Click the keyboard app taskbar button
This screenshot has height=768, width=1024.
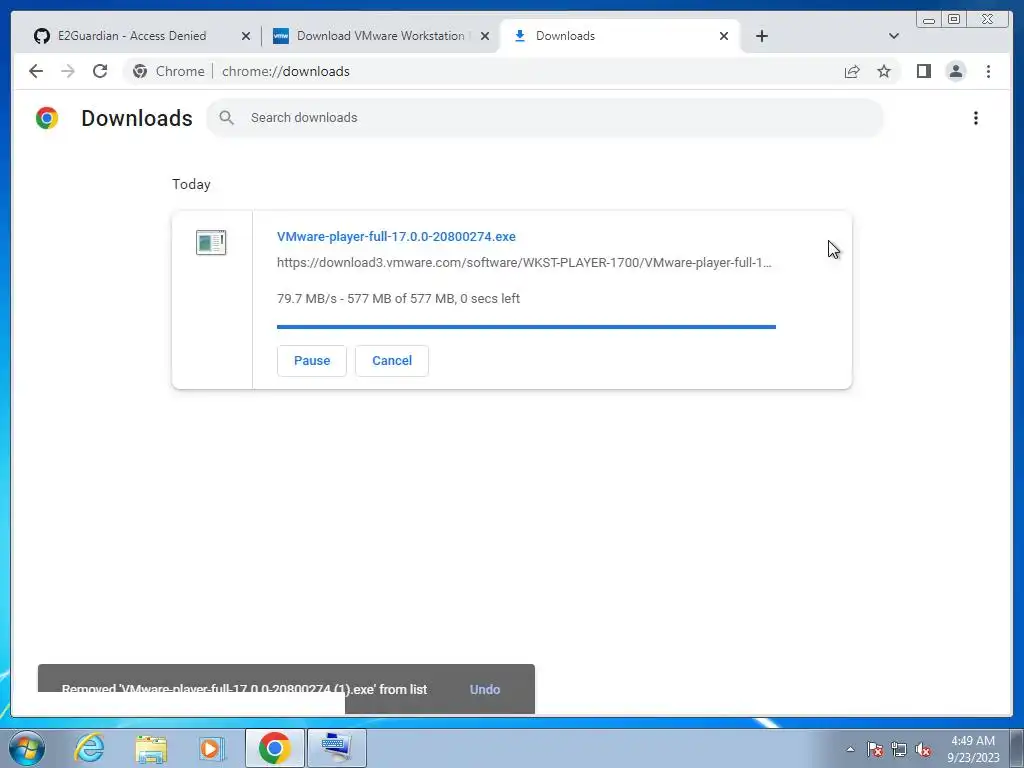click(x=336, y=748)
